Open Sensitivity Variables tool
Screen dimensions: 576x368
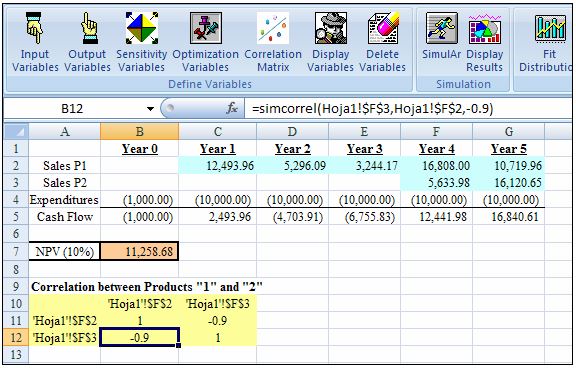(x=141, y=42)
